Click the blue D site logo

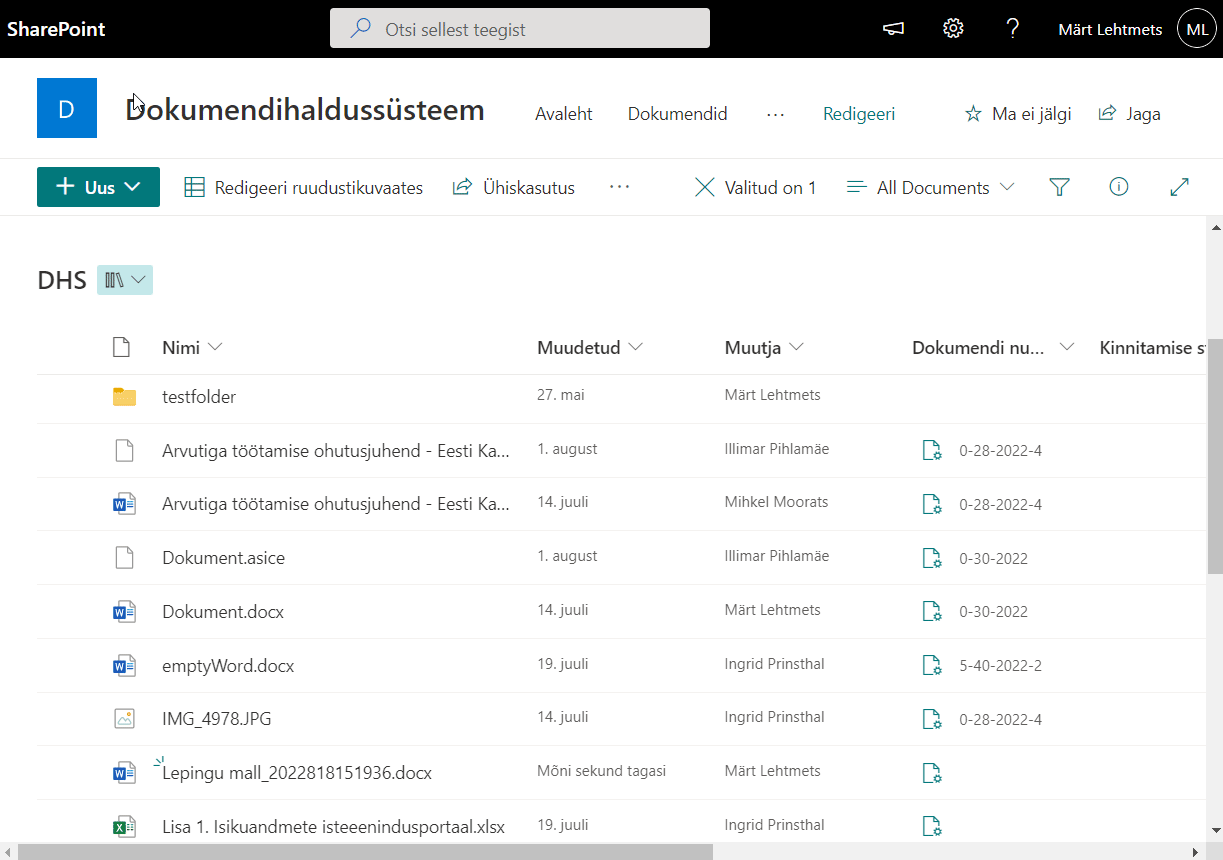[67, 108]
